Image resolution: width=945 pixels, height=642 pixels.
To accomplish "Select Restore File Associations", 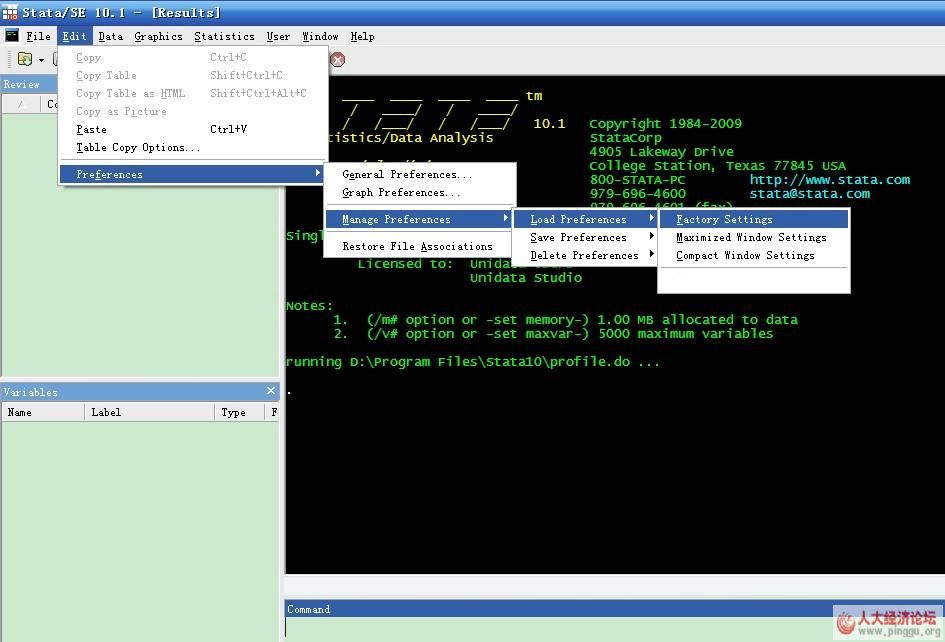I will (417, 247).
